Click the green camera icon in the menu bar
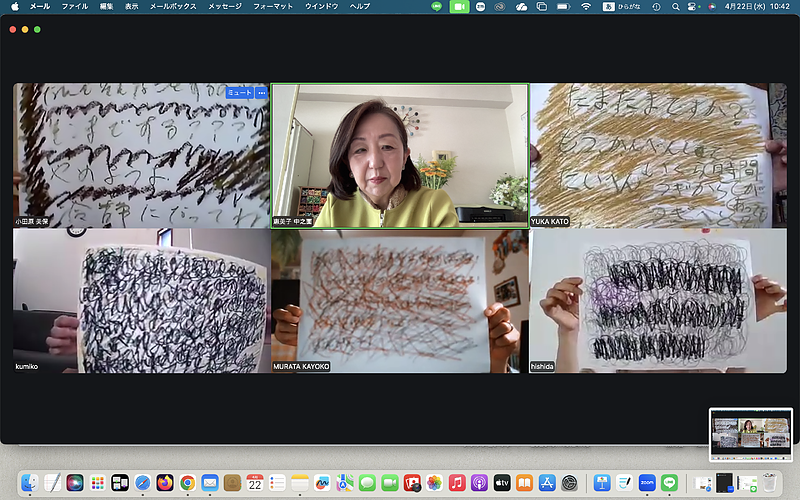 click(460, 6)
